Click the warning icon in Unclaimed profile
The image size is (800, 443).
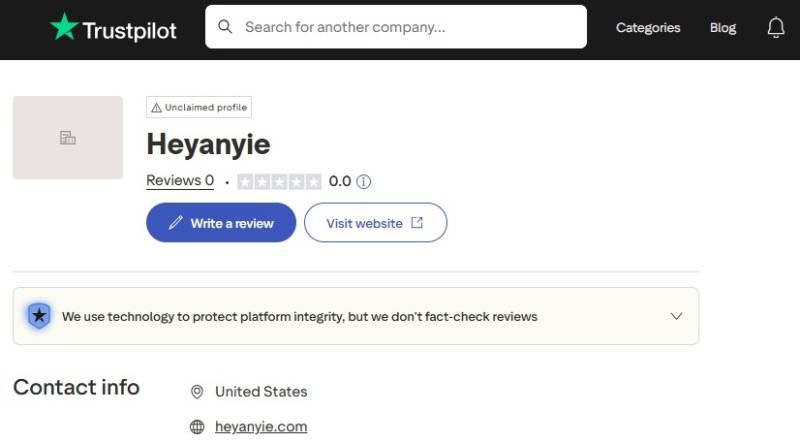click(156, 108)
